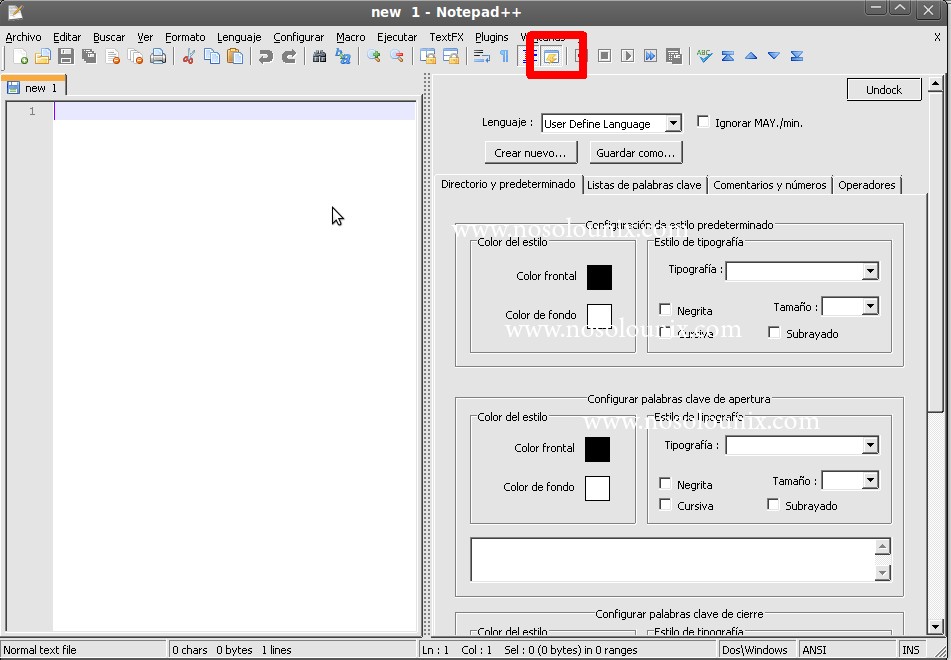The height and width of the screenshot is (660, 951).
Task: Click the ABC spell-check icon
Action: click(x=704, y=56)
